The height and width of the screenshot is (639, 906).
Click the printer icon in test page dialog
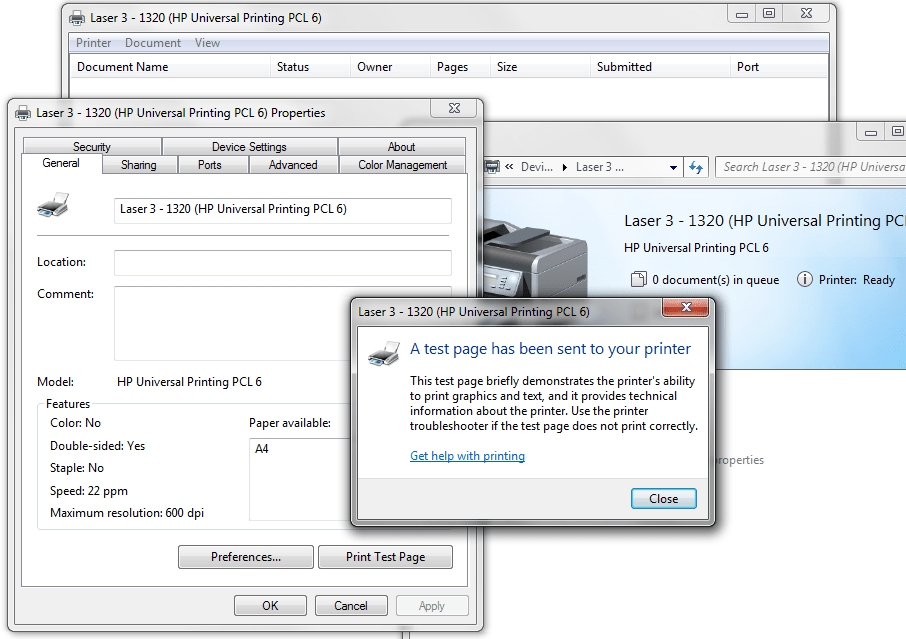tap(384, 353)
